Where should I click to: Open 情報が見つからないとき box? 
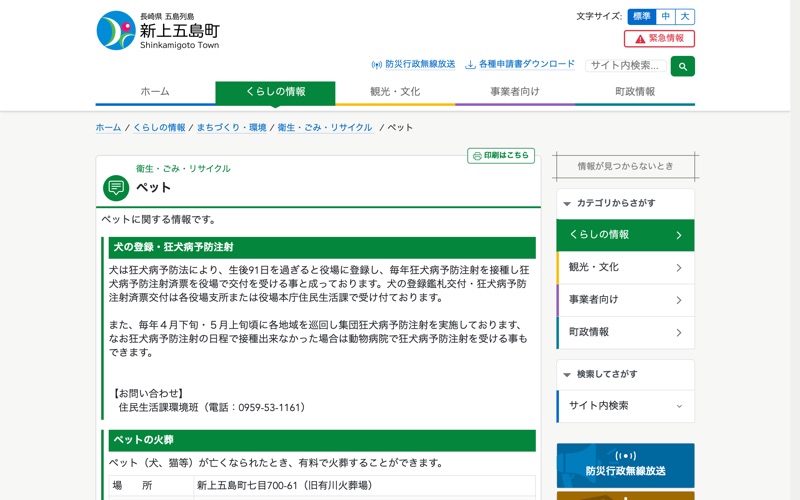coord(626,166)
